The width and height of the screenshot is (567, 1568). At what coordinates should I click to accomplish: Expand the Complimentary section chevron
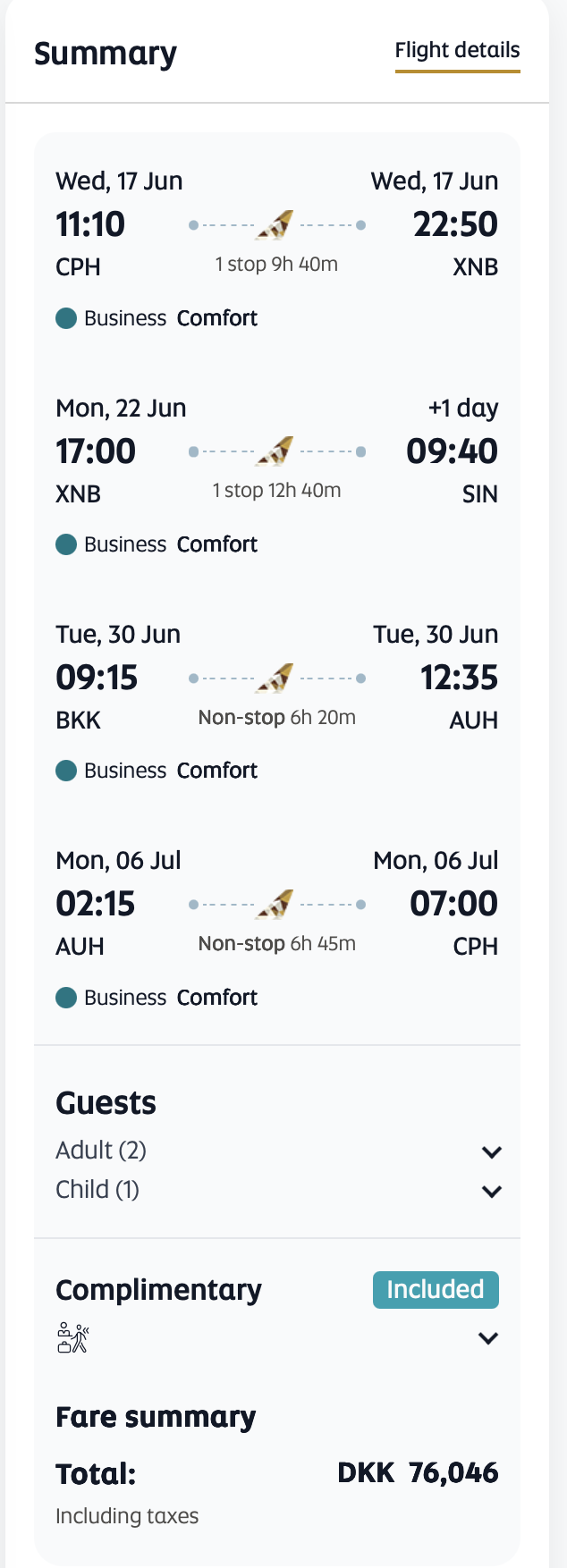[488, 1338]
